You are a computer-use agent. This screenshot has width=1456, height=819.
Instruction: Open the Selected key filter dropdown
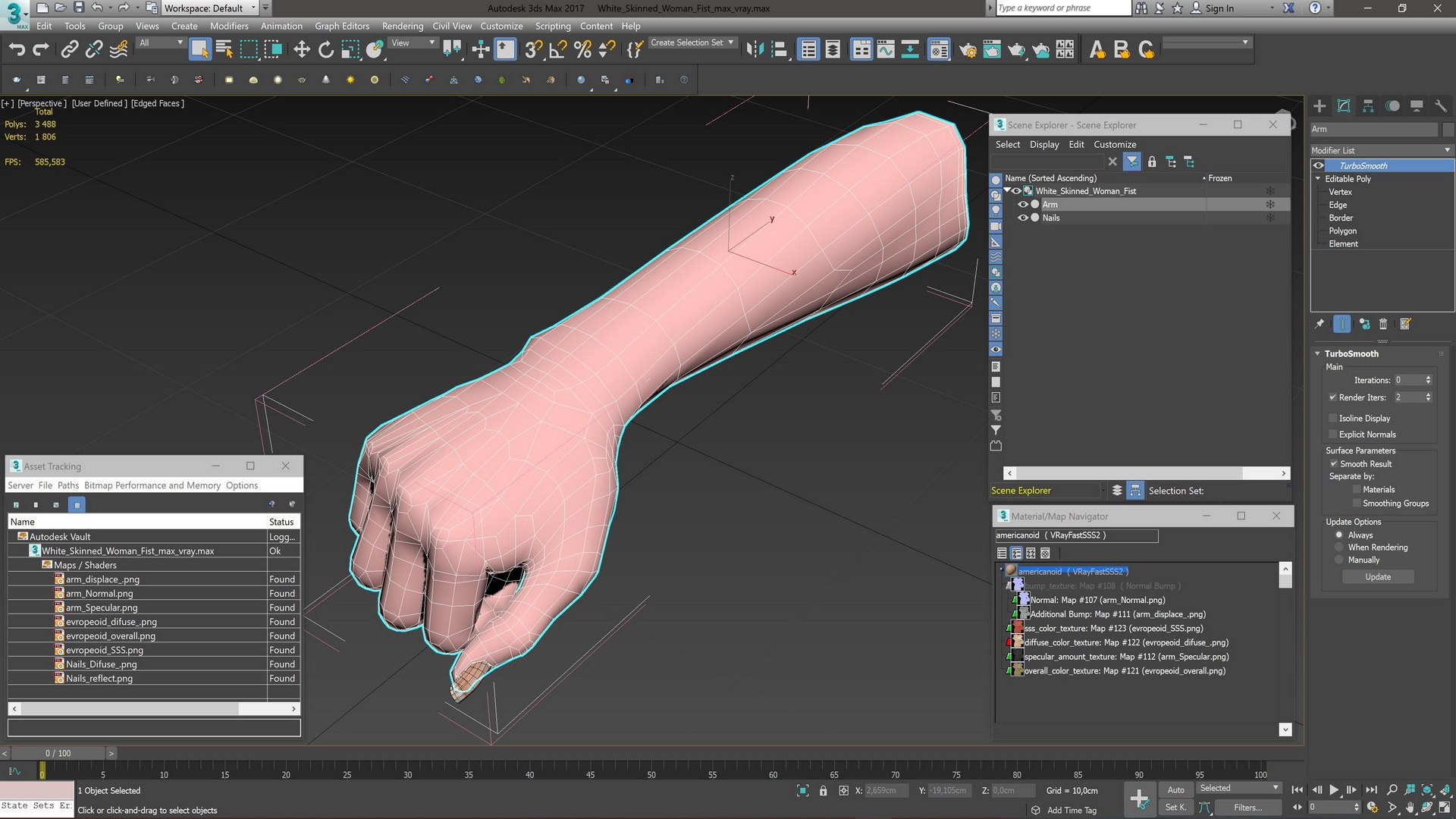pyautogui.click(x=1239, y=789)
